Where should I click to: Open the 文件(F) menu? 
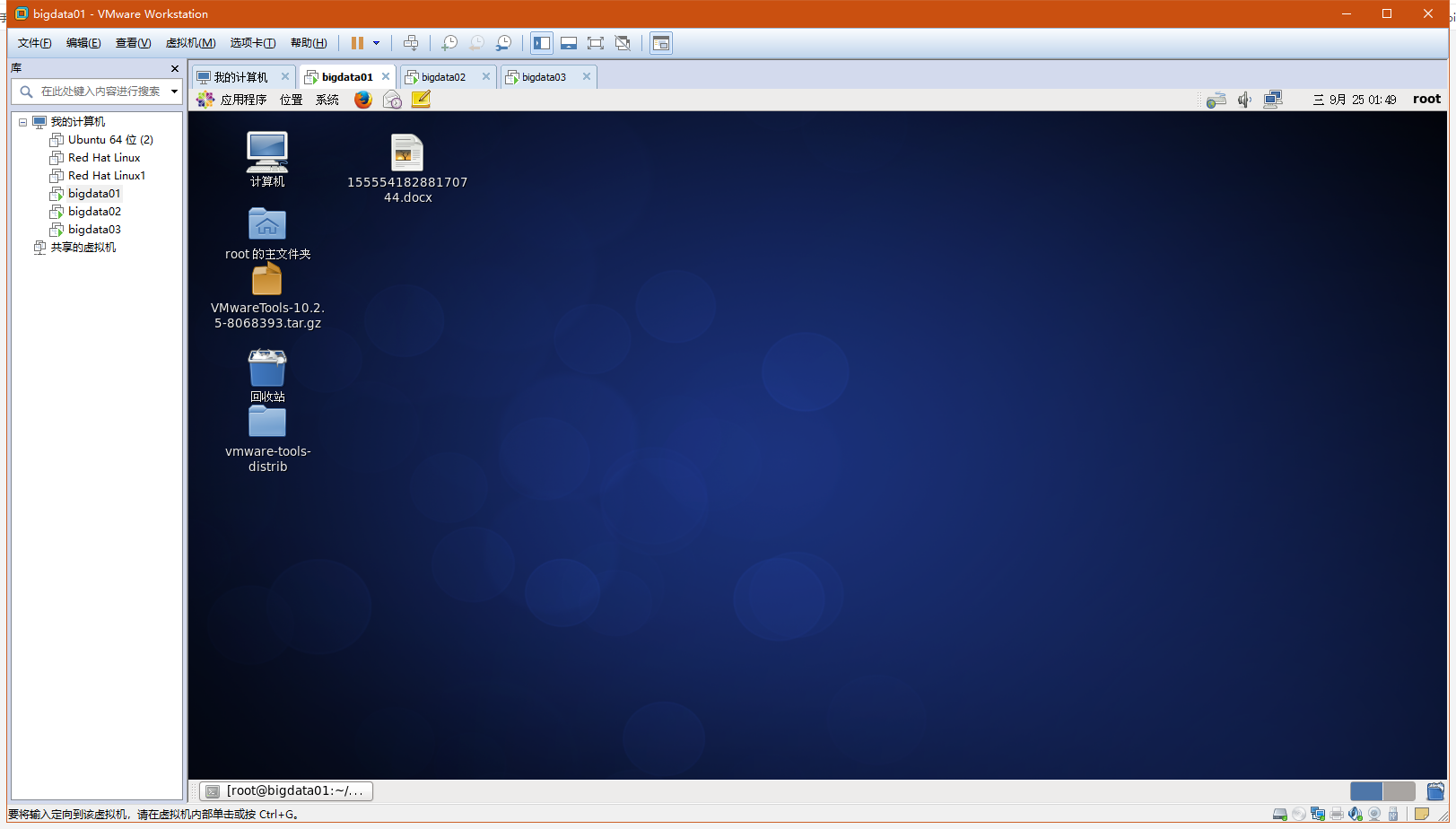coord(35,43)
